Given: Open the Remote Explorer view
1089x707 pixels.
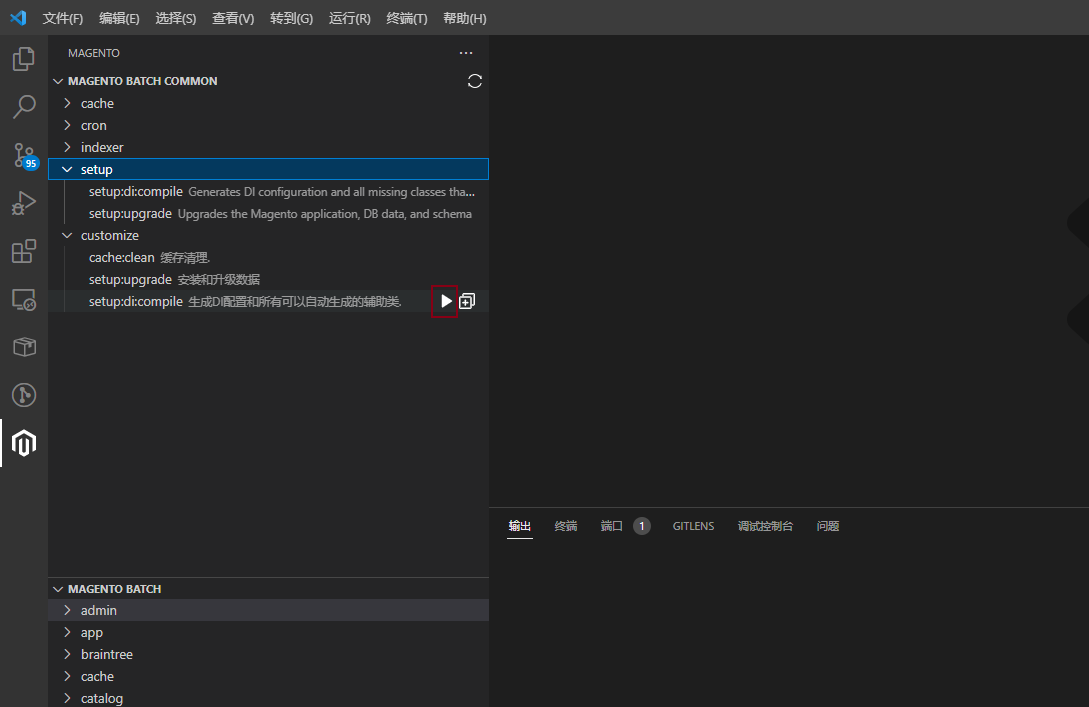Looking at the screenshot, I should click(x=24, y=299).
